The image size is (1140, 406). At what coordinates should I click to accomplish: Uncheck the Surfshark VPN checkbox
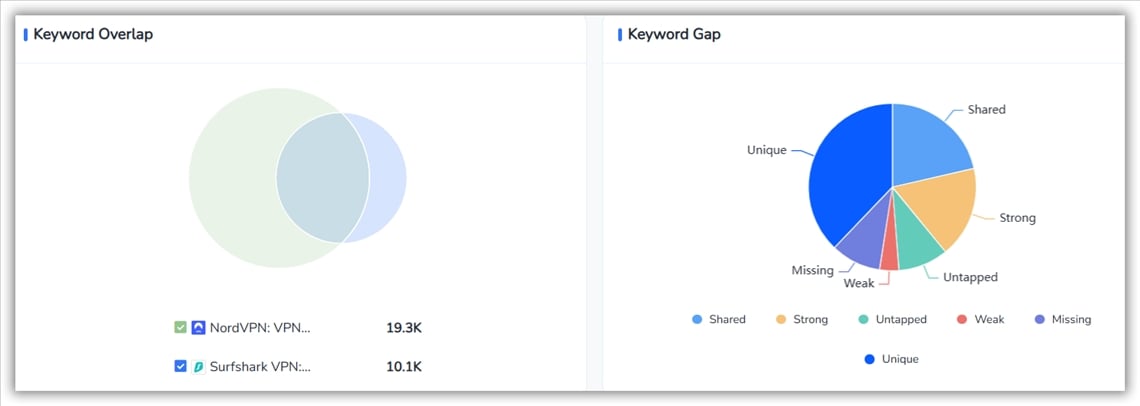(x=180, y=366)
